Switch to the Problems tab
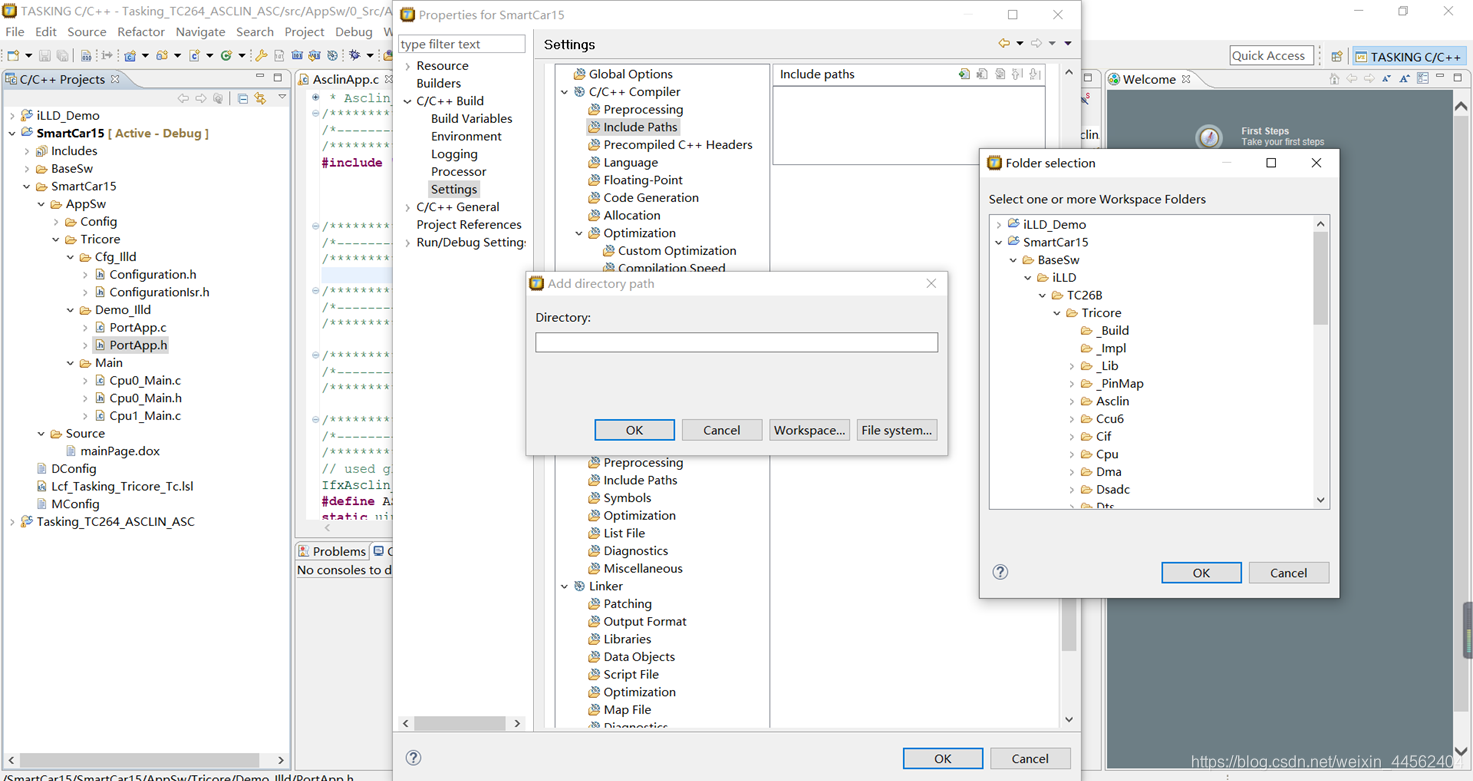Screen dimensions: 1473x781 (332, 551)
